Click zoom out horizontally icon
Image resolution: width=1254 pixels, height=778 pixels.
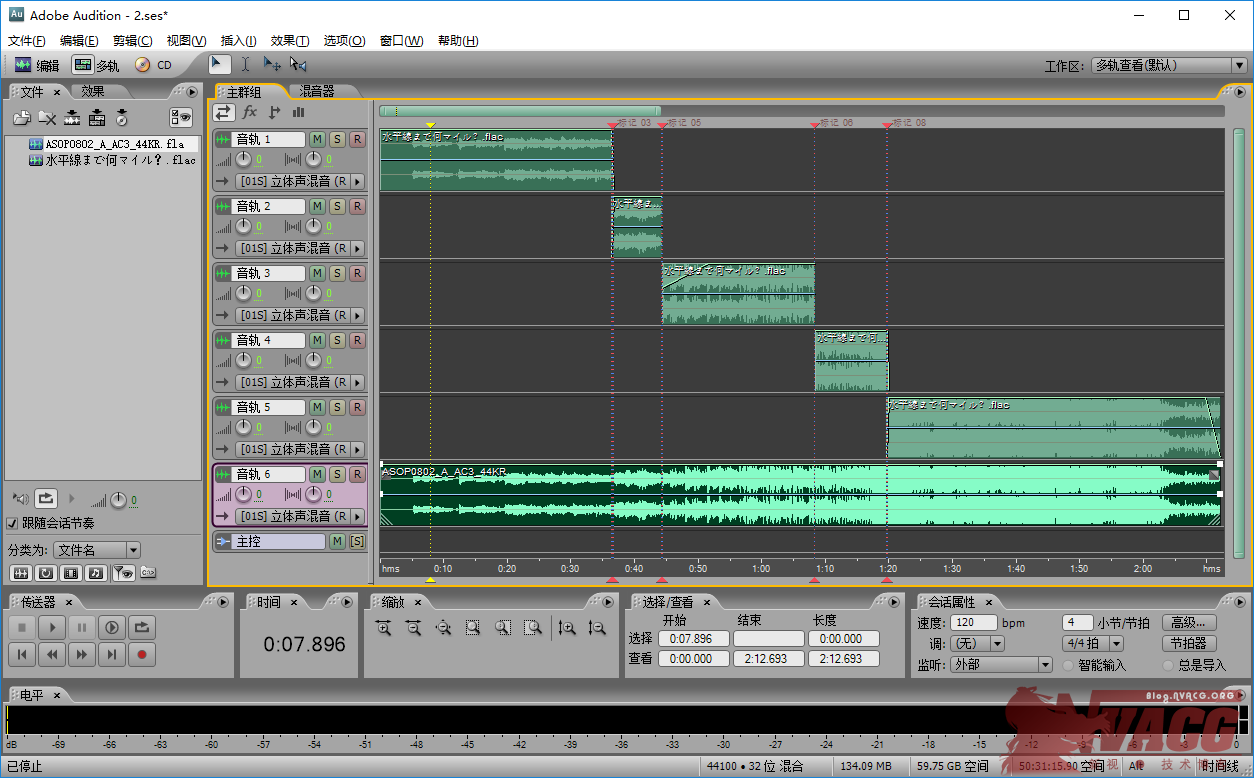pos(413,628)
